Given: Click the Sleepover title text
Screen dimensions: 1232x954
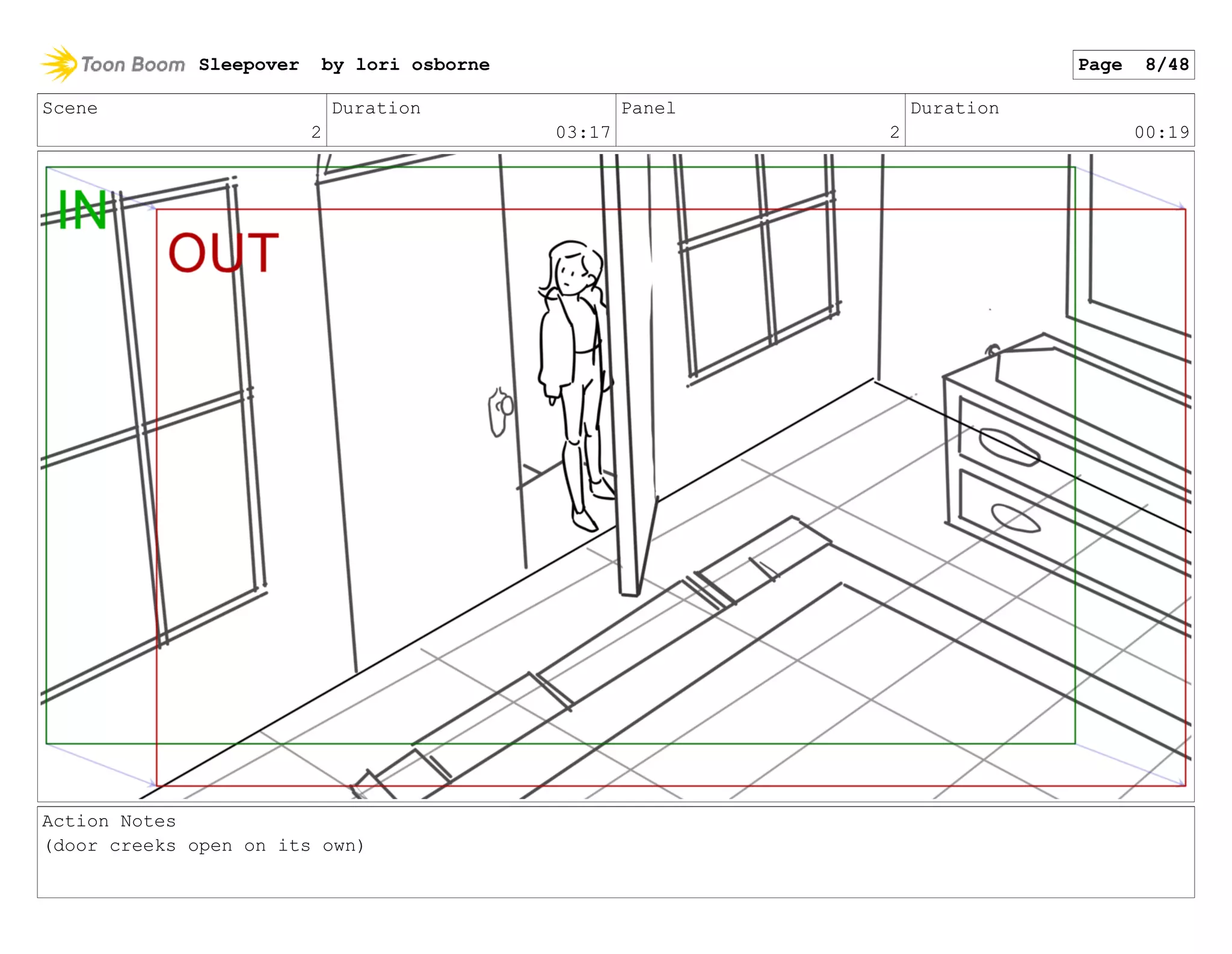Looking at the screenshot, I should (248, 64).
